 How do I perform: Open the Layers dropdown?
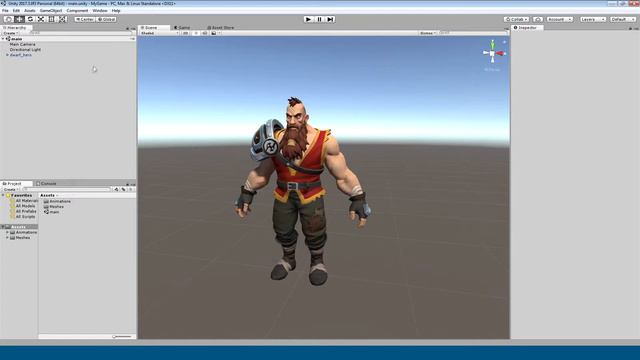pos(593,19)
